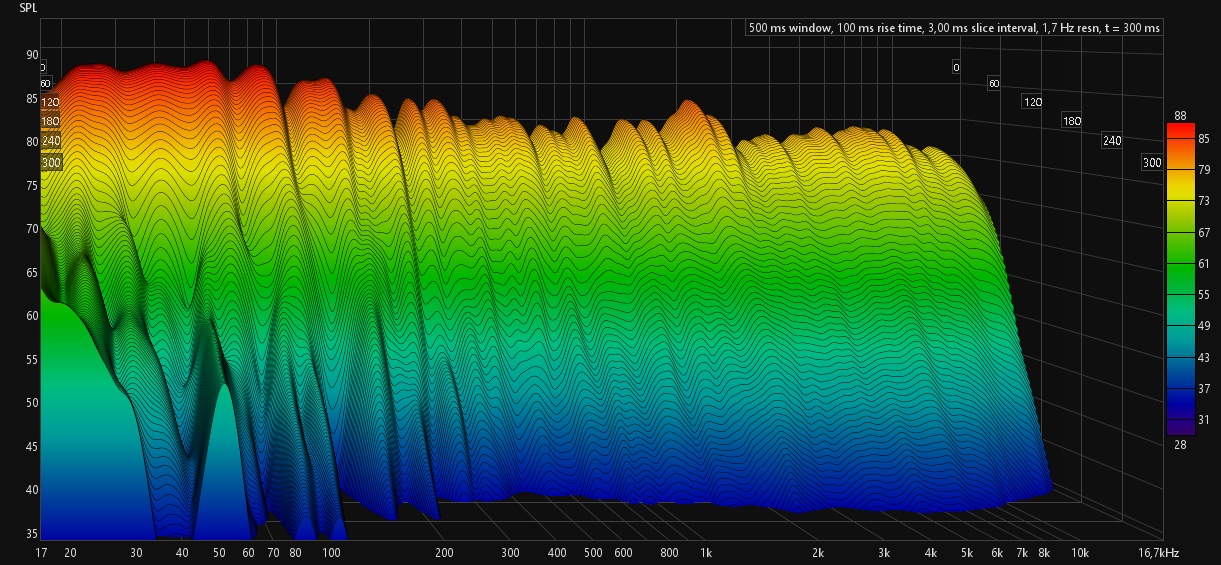Click the 5k frequency axis label

pyautogui.click(x=968, y=553)
